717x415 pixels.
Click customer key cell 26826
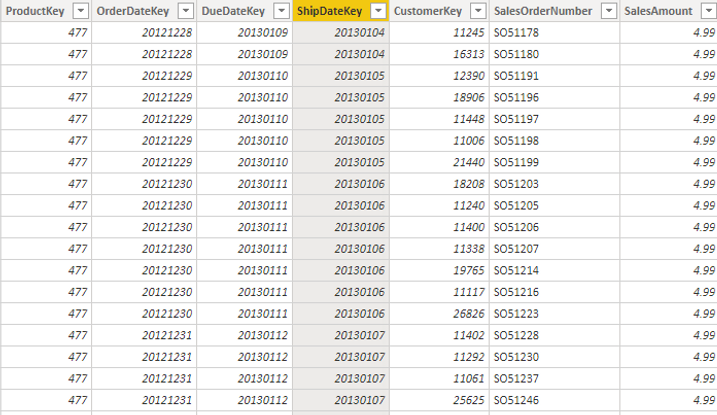[x=439, y=314]
